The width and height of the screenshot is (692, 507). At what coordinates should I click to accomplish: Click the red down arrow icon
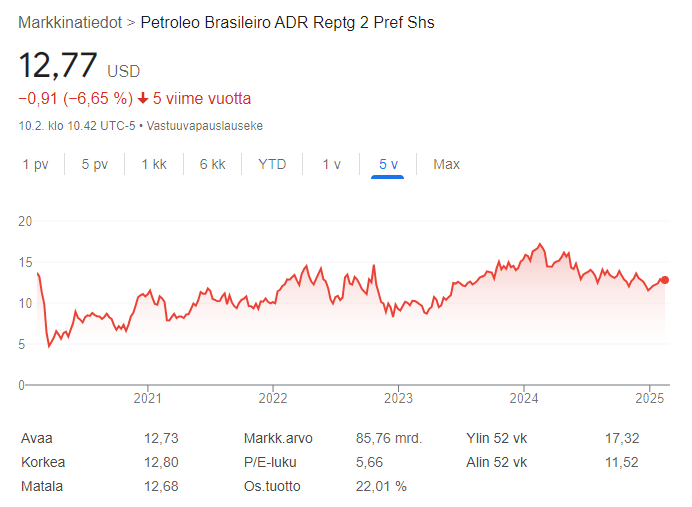pyautogui.click(x=143, y=98)
